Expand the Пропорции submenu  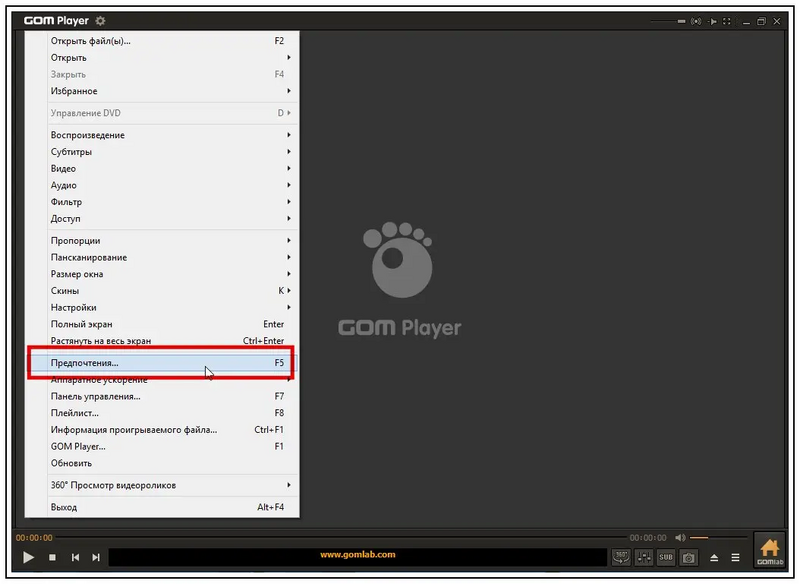click(x=162, y=241)
